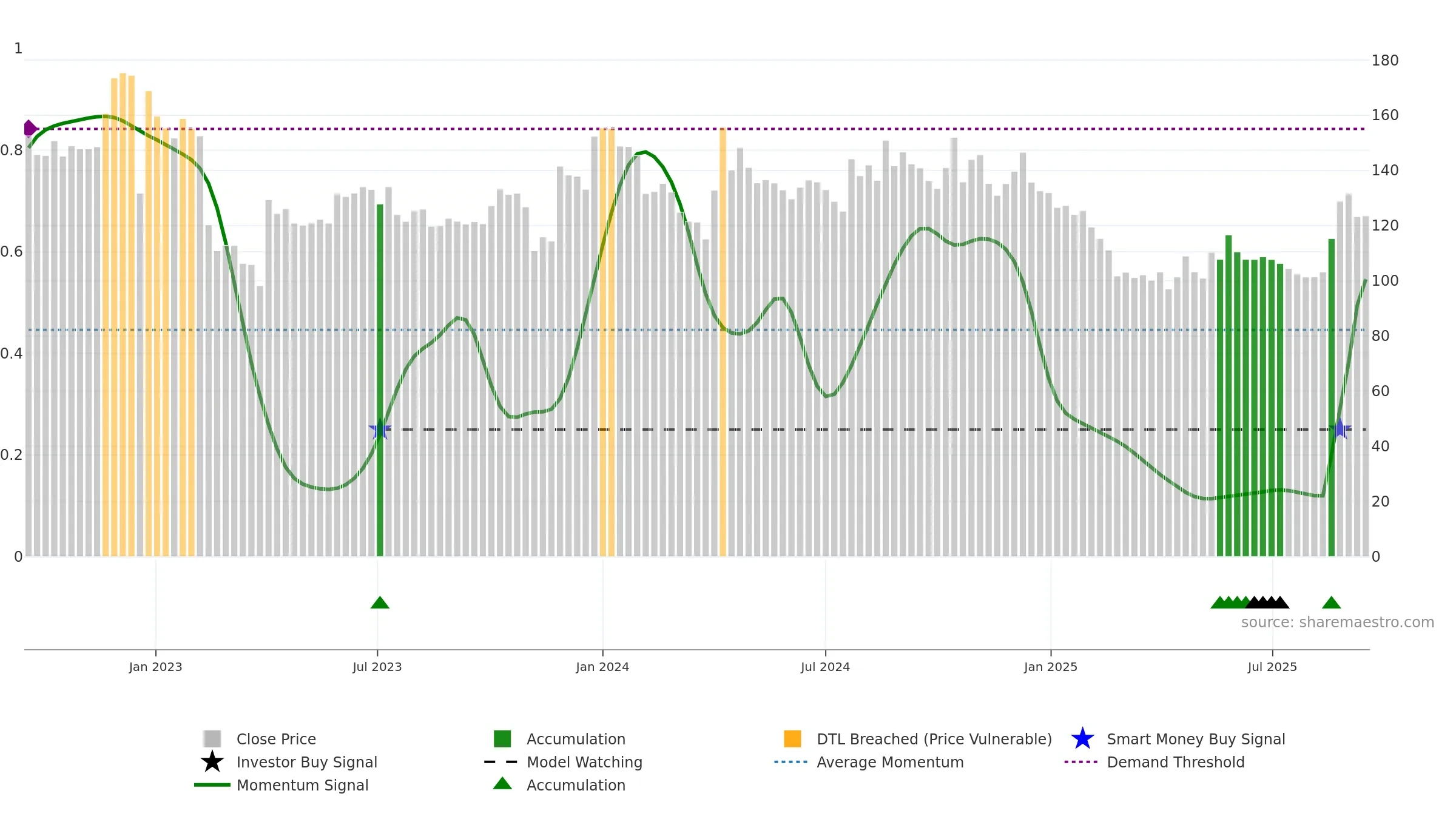This screenshot has width=1456, height=819.
Task: Click the green Accumulation triangle legend icon
Action: [502, 783]
